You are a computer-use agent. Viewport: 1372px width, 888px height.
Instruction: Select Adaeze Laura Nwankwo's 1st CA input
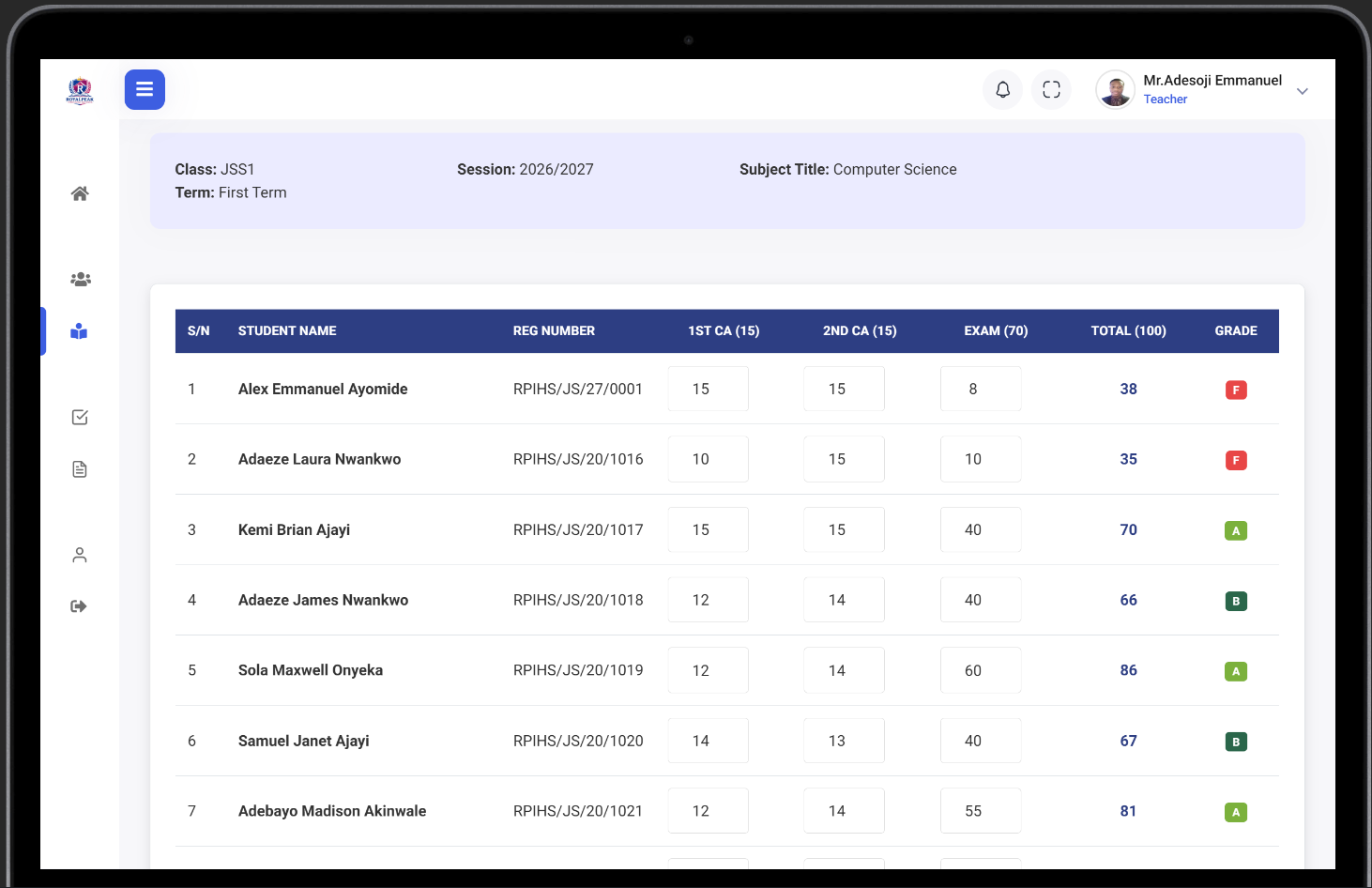[x=708, y=459]
